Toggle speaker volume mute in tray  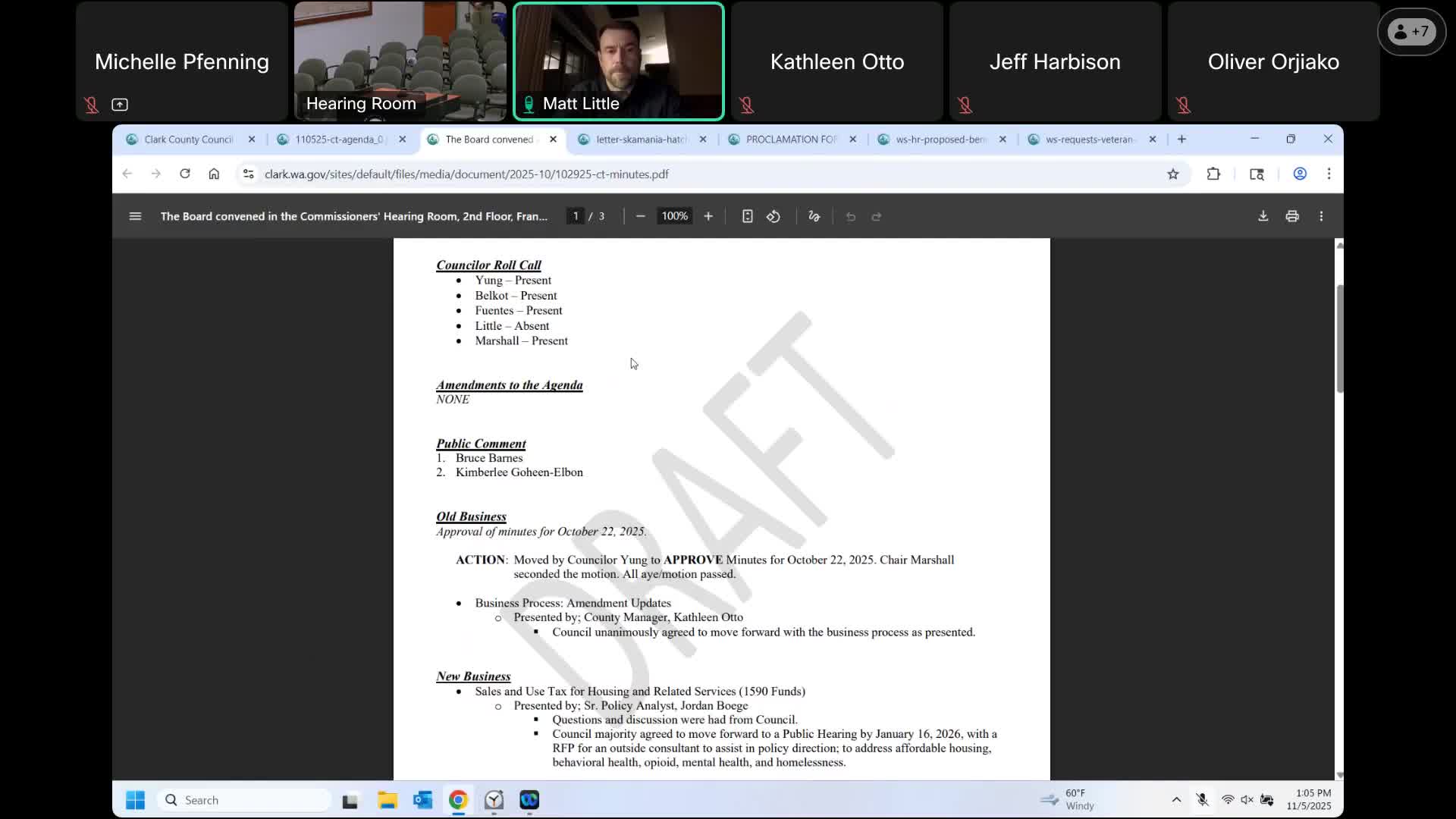pyautogui.click(x=1247, y=800)
